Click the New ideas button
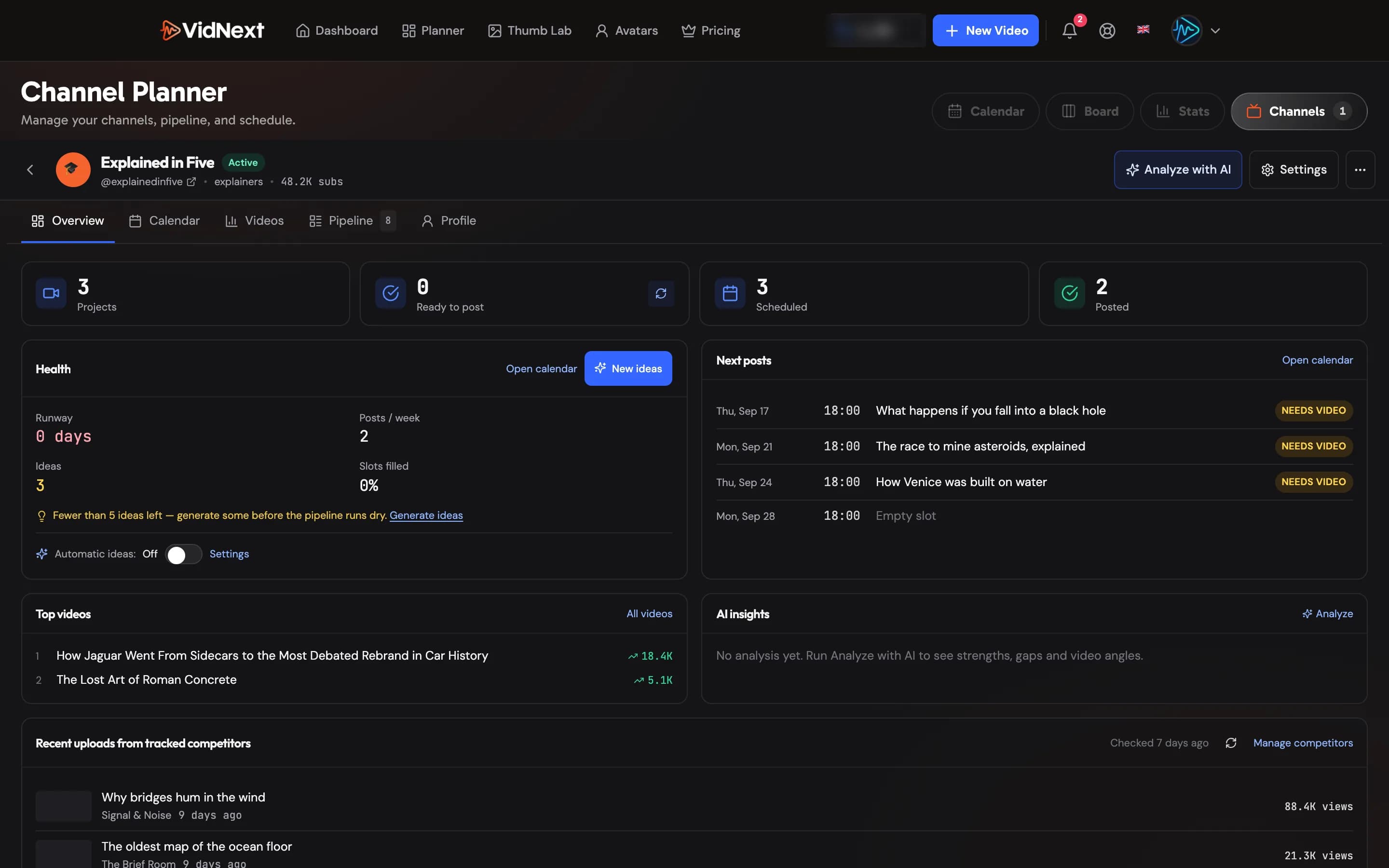 627,368
